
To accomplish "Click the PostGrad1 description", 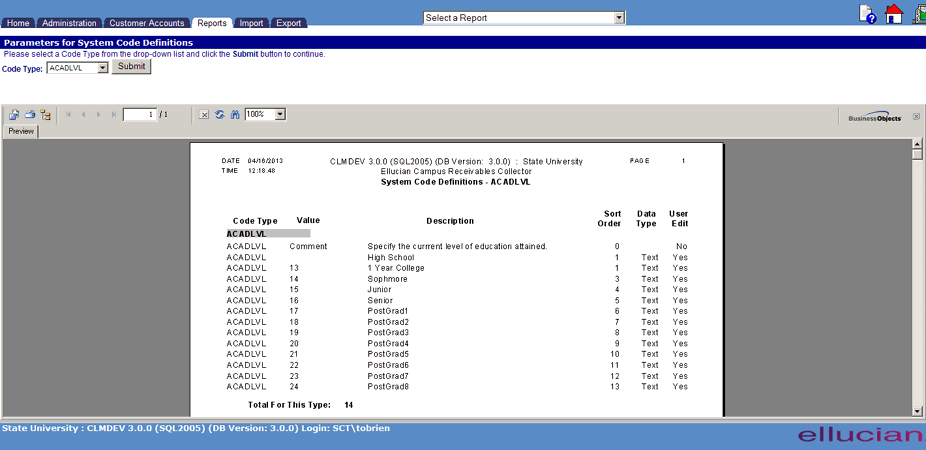I will [x=388, y=311].
